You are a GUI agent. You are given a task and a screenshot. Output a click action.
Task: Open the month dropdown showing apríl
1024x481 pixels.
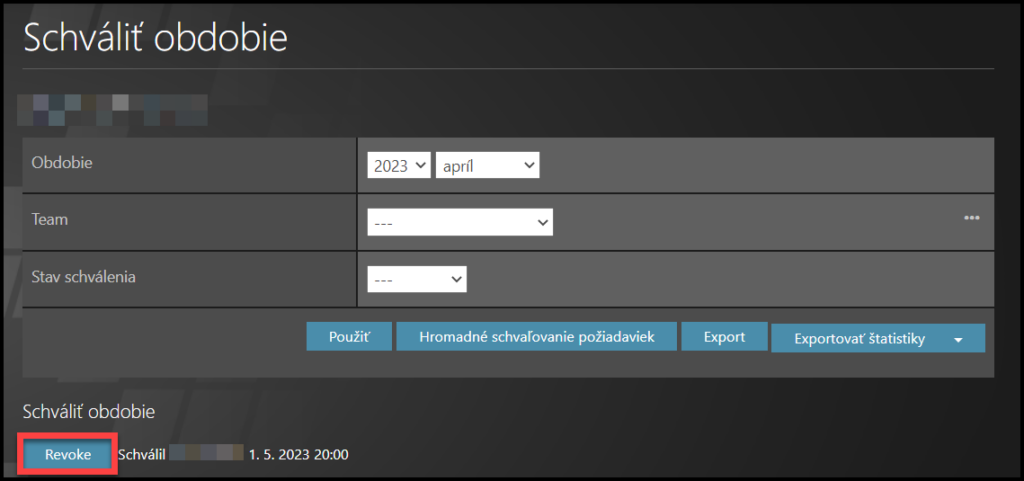coord(487,166)
